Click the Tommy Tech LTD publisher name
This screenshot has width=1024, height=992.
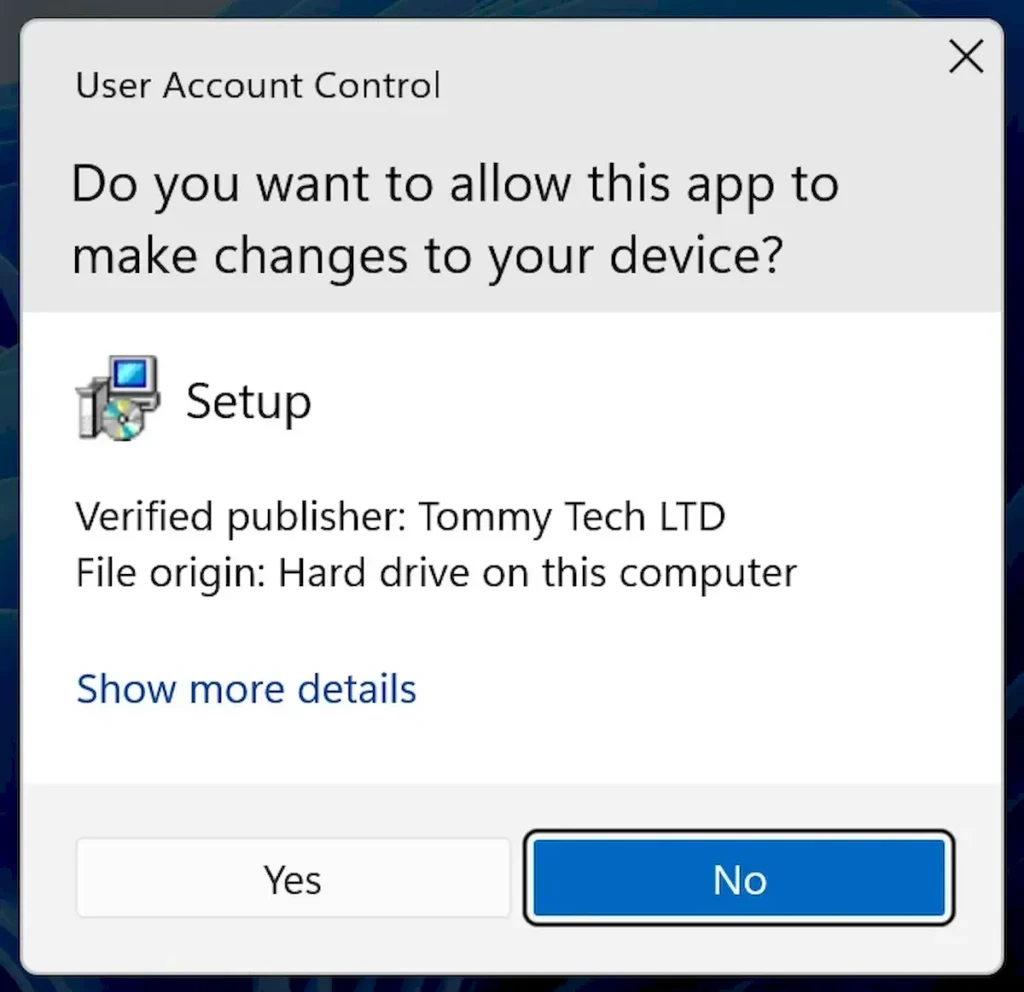(572, 517)
